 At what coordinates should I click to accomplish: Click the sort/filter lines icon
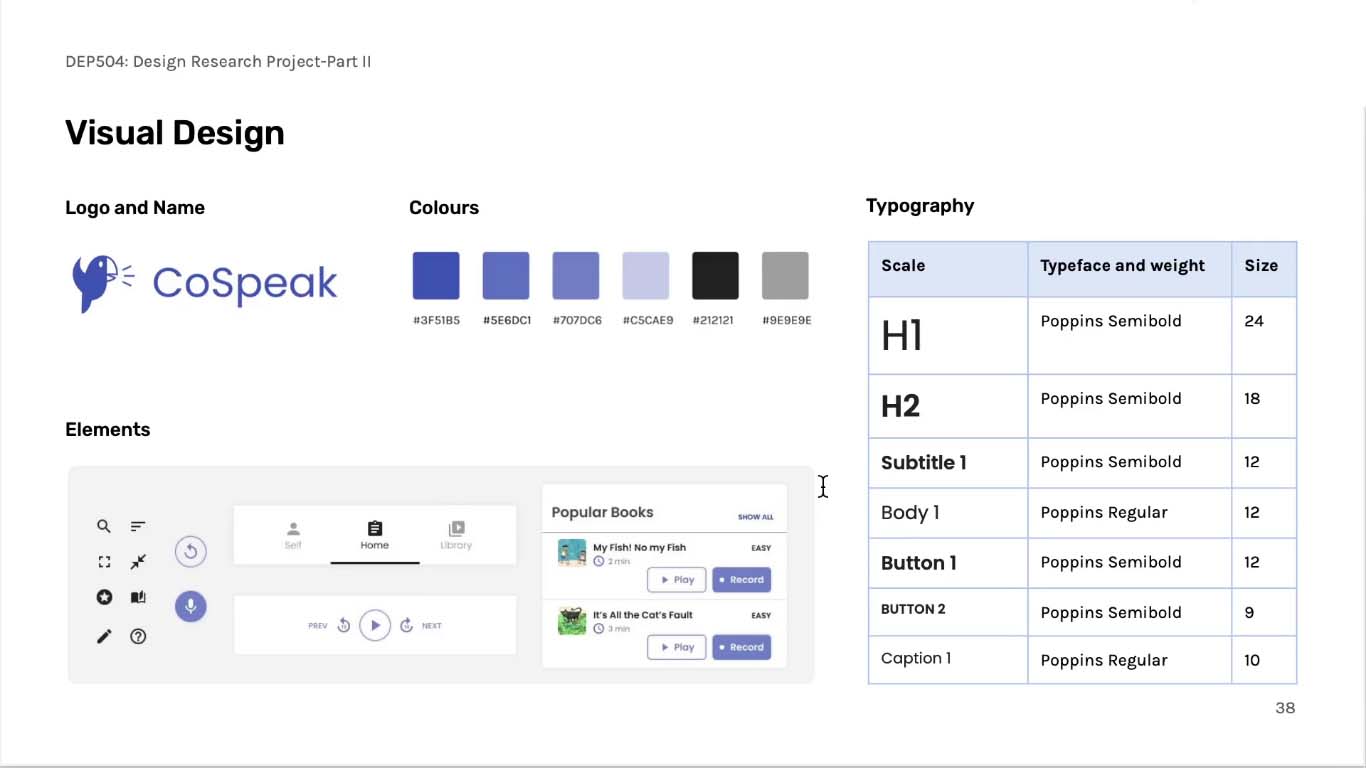pyautogui.click(x=138, y=526)
